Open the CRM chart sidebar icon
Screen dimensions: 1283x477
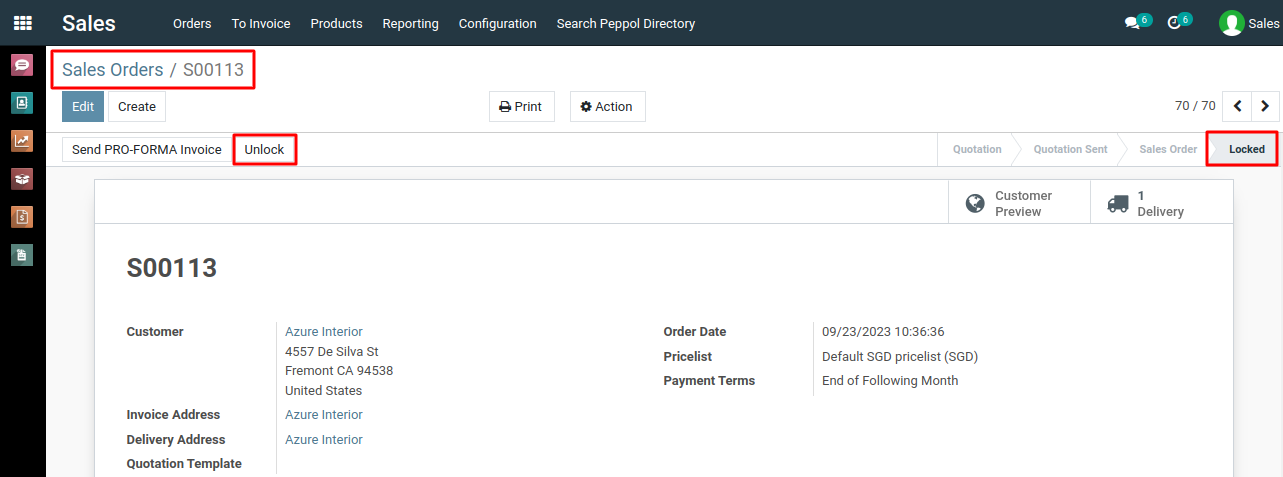click(22, 141)
